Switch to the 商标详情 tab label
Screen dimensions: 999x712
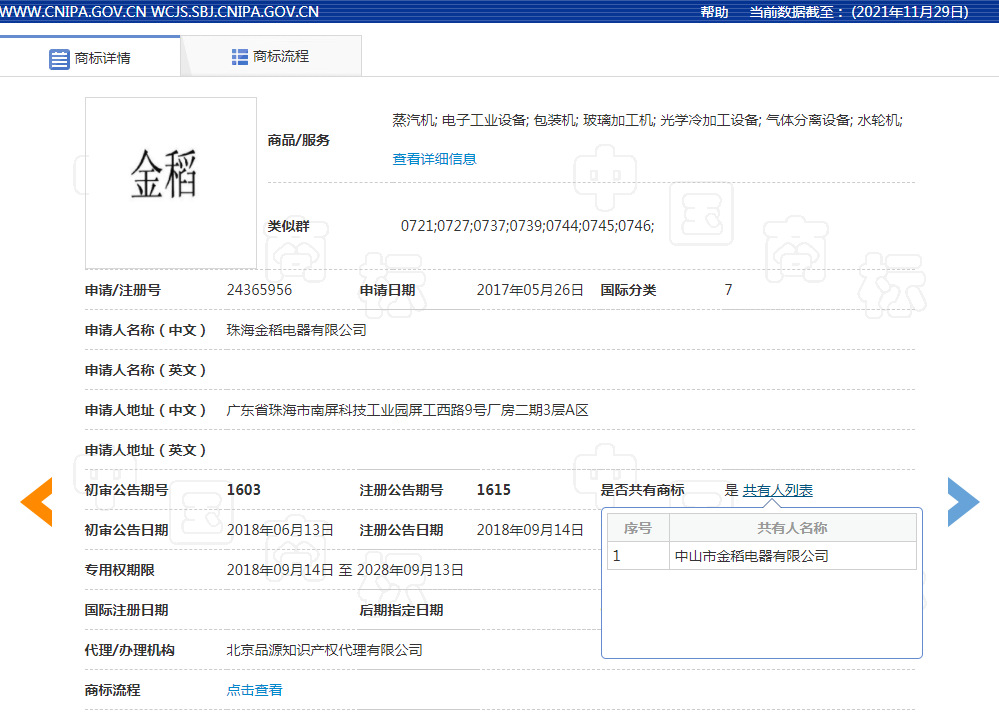(x=103, y=58)
